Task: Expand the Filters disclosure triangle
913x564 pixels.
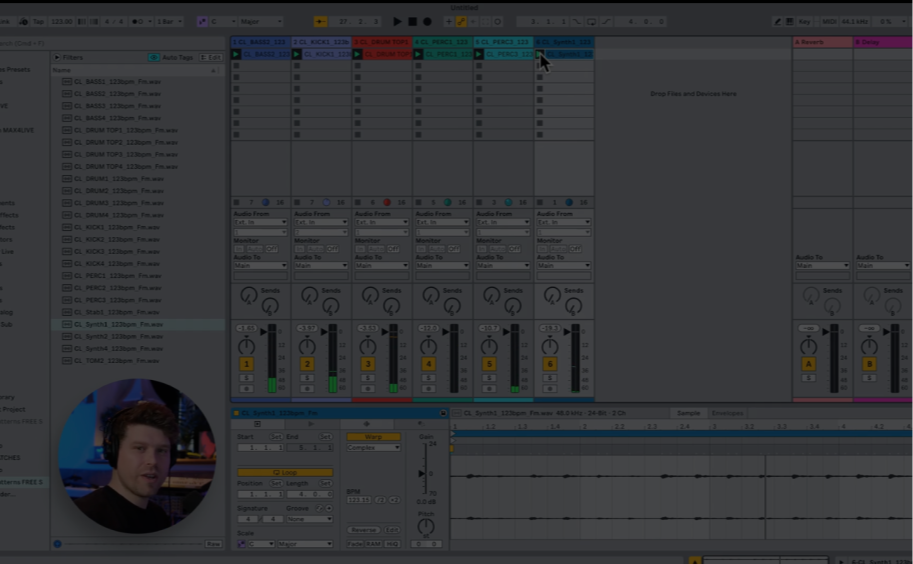Action: coord(56,58)
